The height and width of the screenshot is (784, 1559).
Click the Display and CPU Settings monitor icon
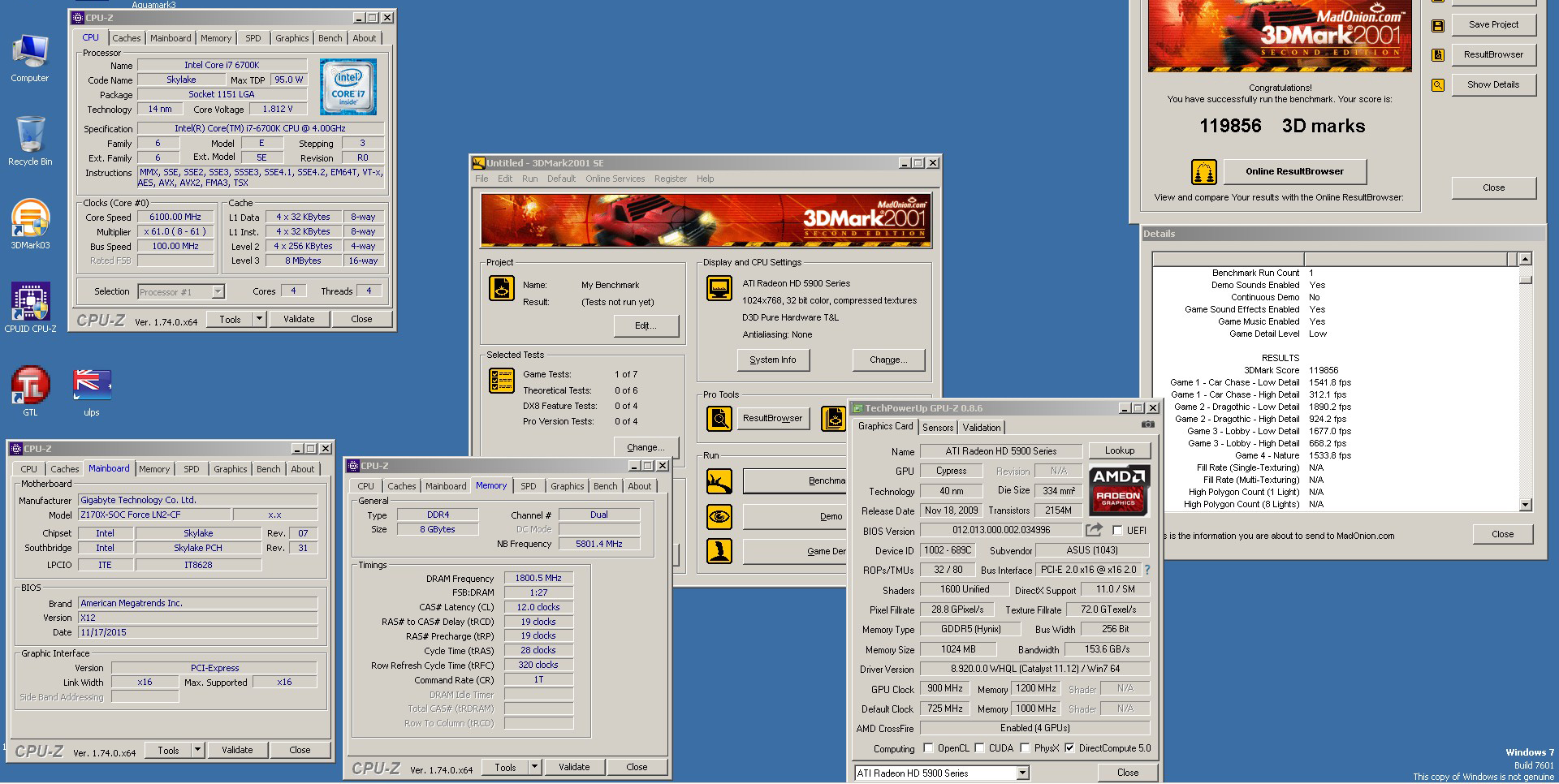[719, 288]
